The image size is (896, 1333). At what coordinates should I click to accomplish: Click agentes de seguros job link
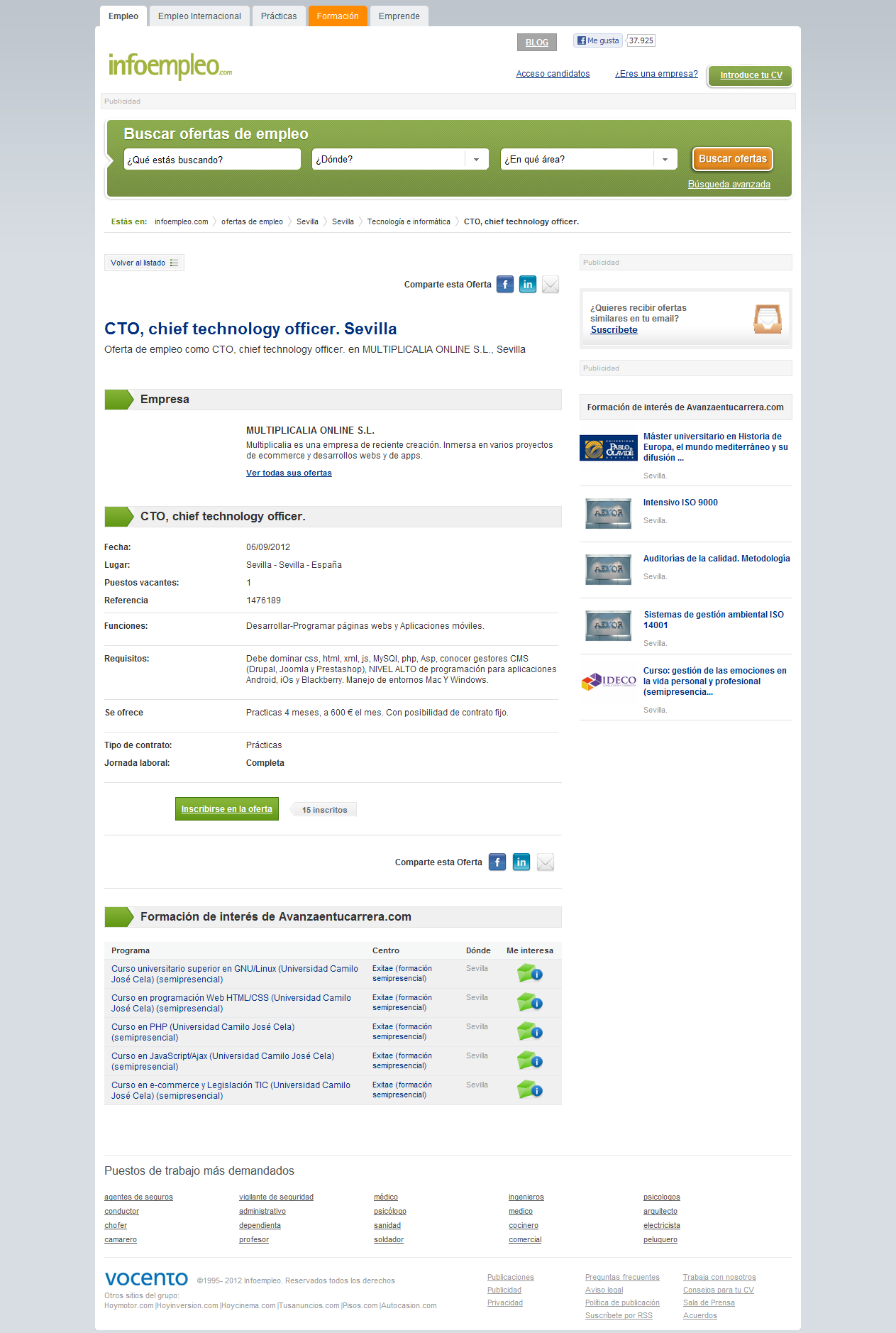click(138, 1197)
